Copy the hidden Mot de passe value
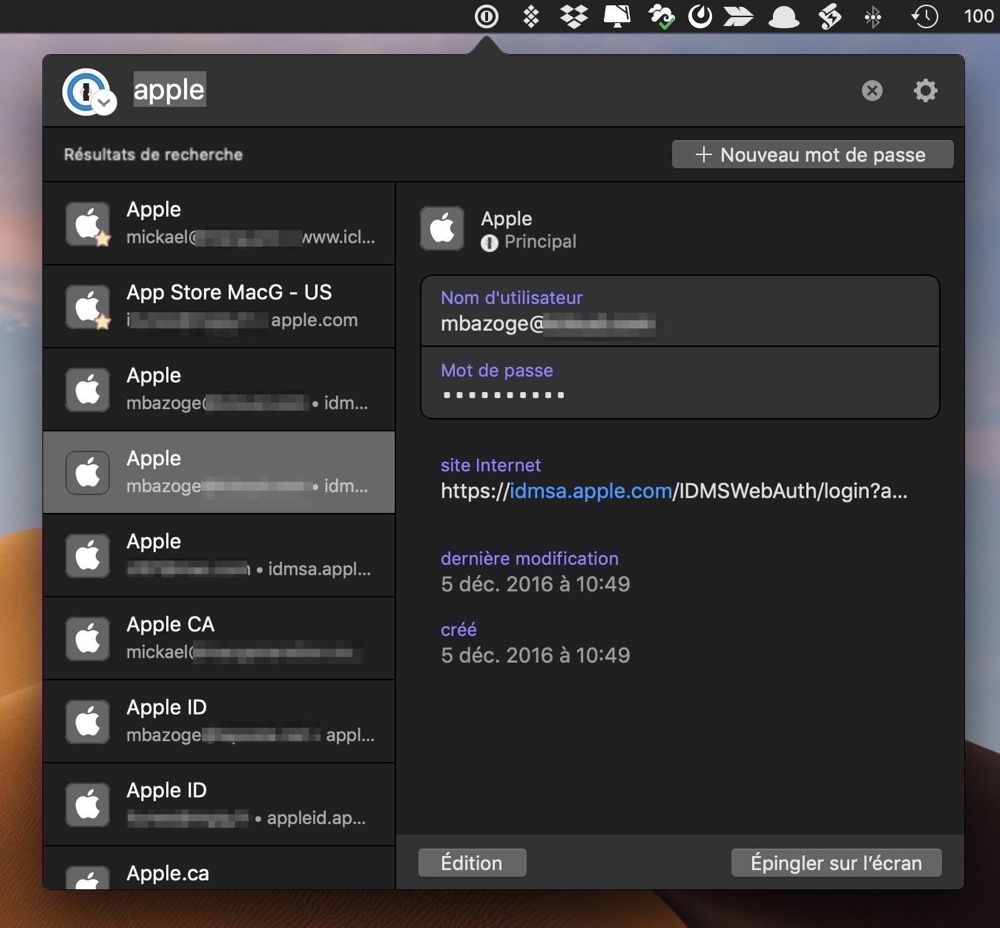 coord(680,383)
